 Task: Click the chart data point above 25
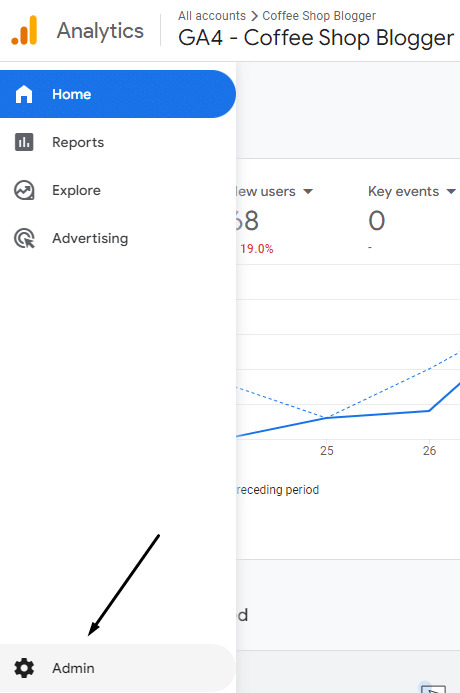coord(327,417)
